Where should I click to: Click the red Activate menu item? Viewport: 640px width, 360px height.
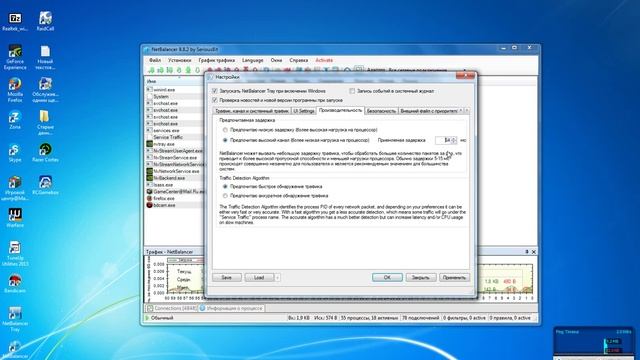[x=324, y=60]
